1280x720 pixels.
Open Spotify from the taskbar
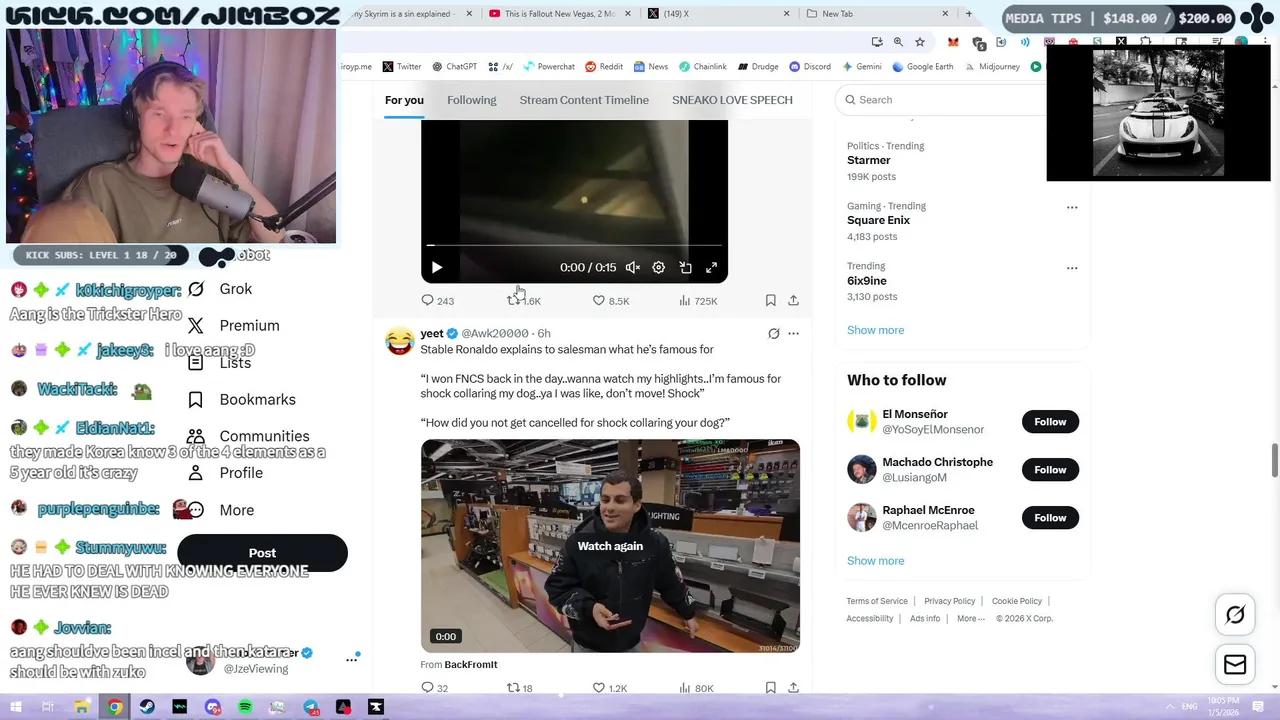point(245,707)
